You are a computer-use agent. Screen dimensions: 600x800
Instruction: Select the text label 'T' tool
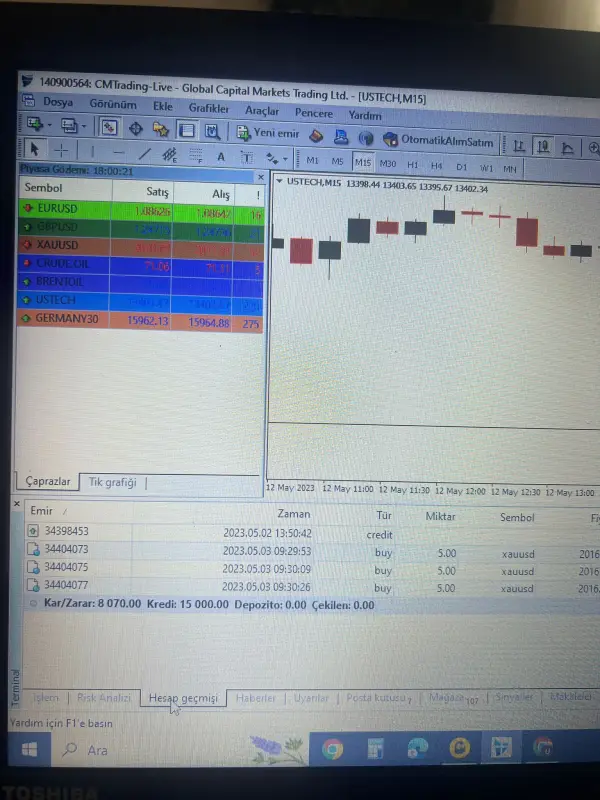(247, 158)
